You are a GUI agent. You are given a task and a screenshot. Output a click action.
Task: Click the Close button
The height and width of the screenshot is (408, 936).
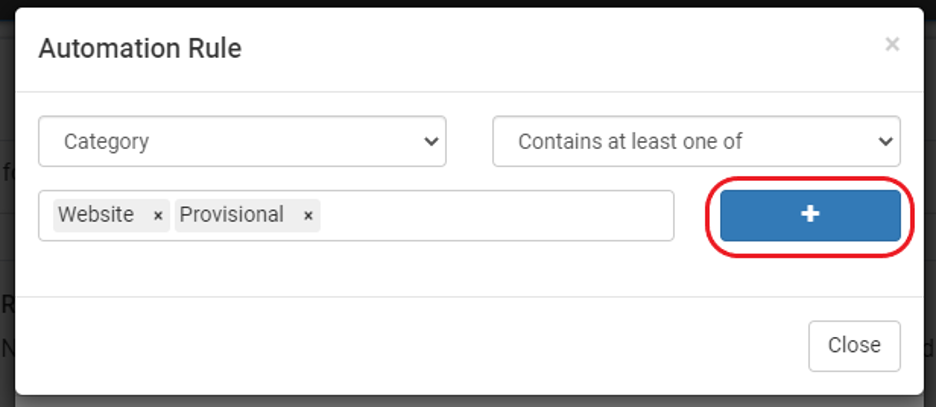[854, 346]
